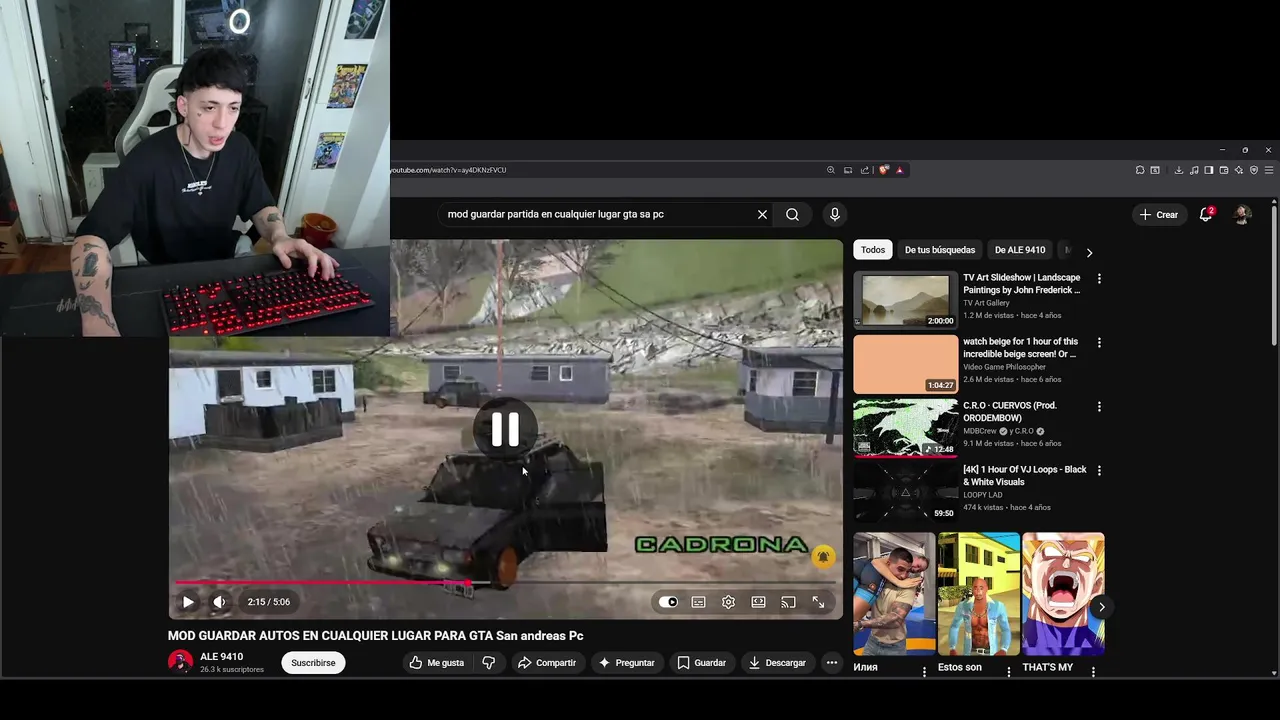The image size is (1280, 720).
Task: Subscribe to ALE 9410 channel
Action: [313, 662]
